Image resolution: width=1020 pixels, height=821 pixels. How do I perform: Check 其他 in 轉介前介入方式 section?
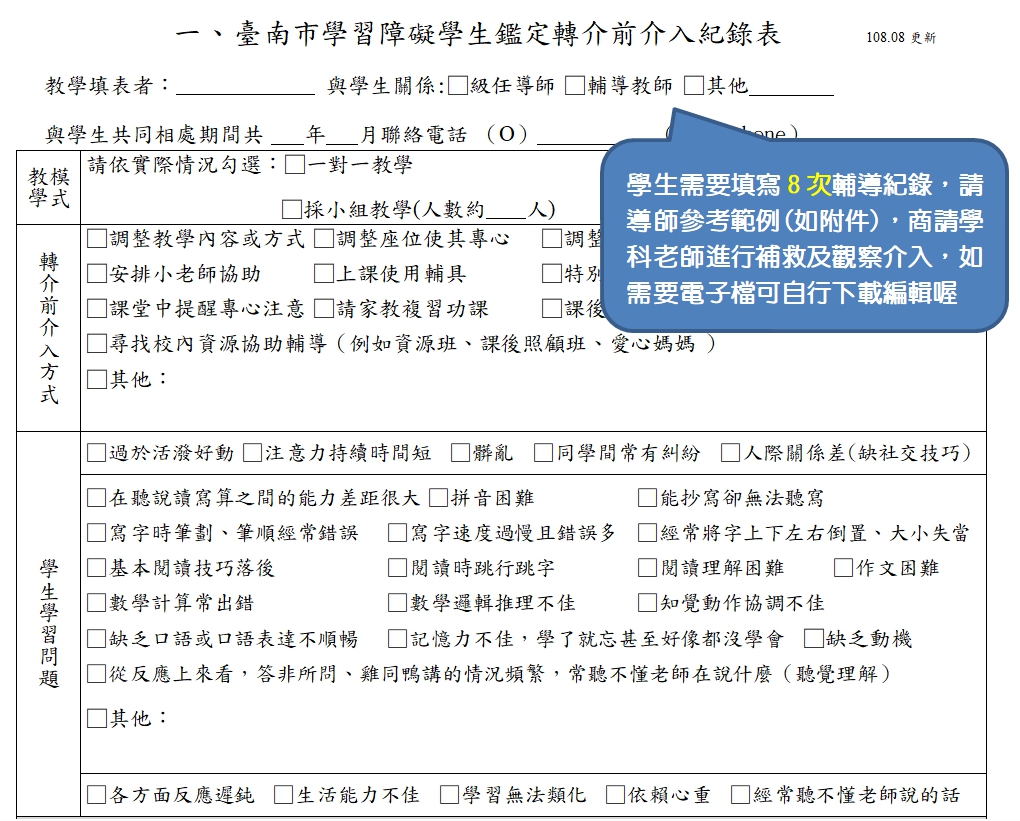(97, 379)
